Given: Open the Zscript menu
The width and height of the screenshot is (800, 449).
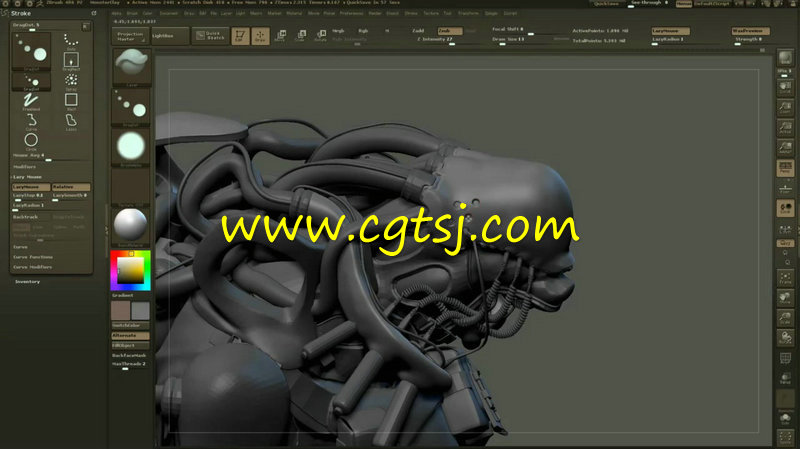Looking at the screenshot, I should (510, 13).
